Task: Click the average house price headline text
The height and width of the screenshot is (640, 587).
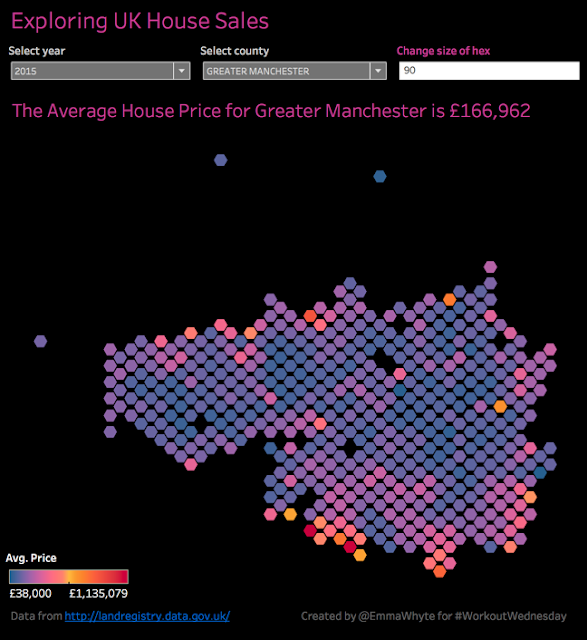Action: tap(271, 111)
